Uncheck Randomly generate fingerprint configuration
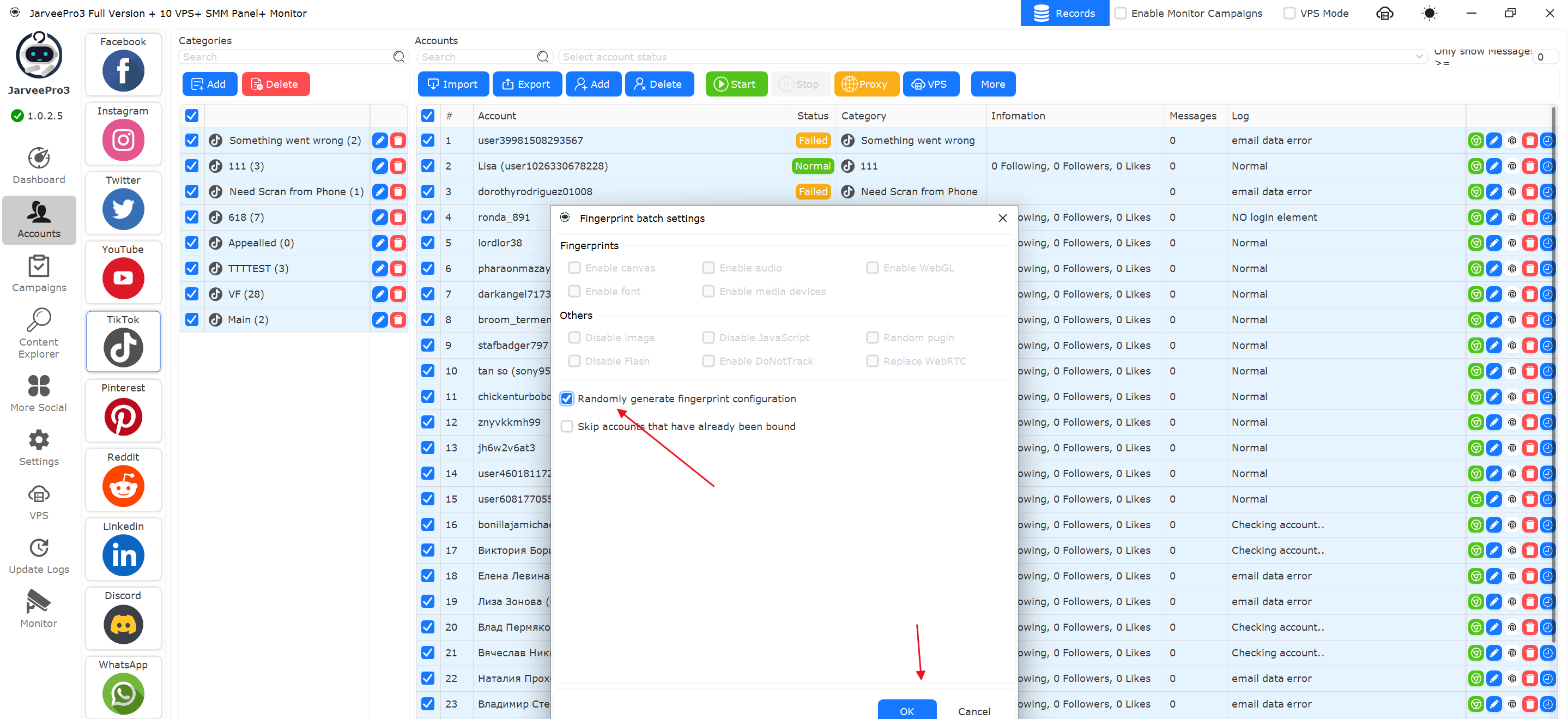The height and width of the screenshot is (719, 1568). coord(567,399)
